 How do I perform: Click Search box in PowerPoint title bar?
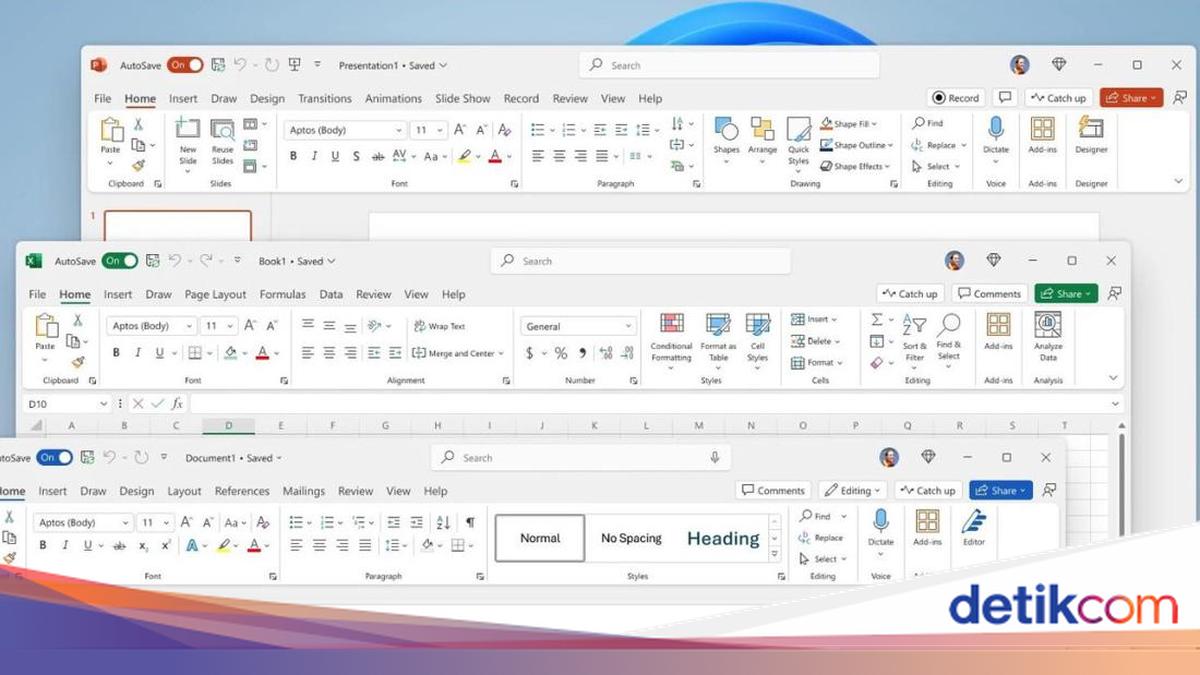[x=729, y=65]
